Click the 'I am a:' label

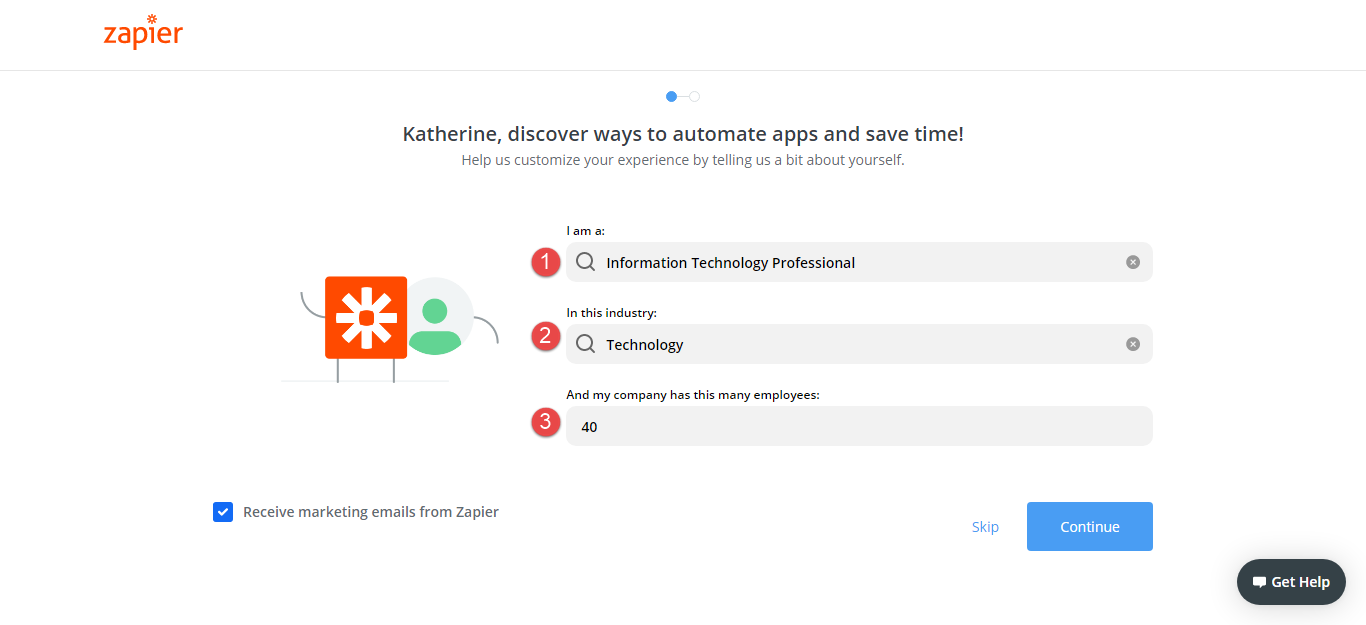[586, 231]
